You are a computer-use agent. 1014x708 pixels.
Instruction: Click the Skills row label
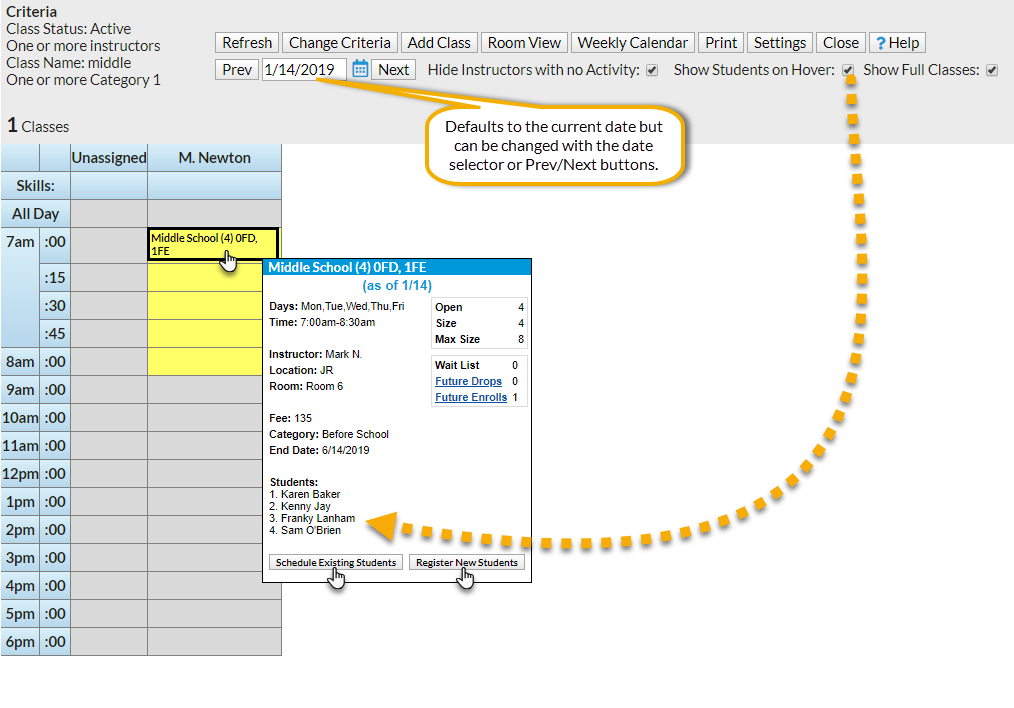pyautogui.click(x=36, y=186)
